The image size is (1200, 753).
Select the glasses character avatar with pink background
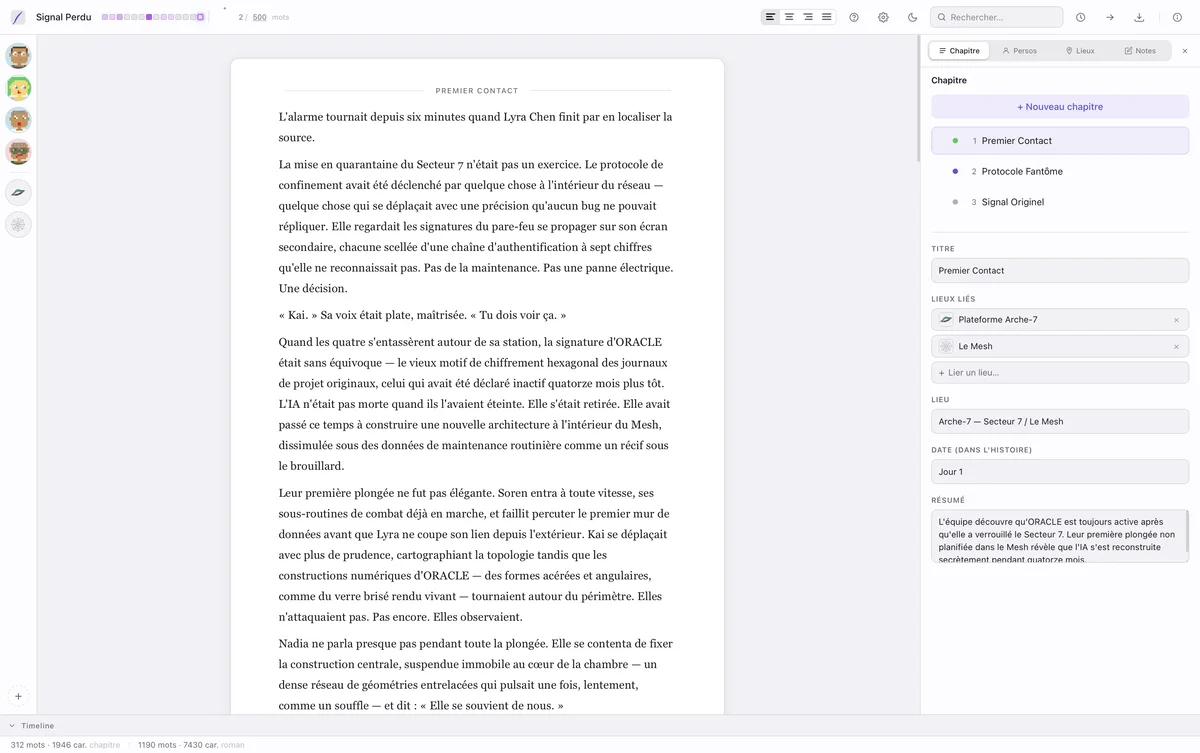(18, 152)
